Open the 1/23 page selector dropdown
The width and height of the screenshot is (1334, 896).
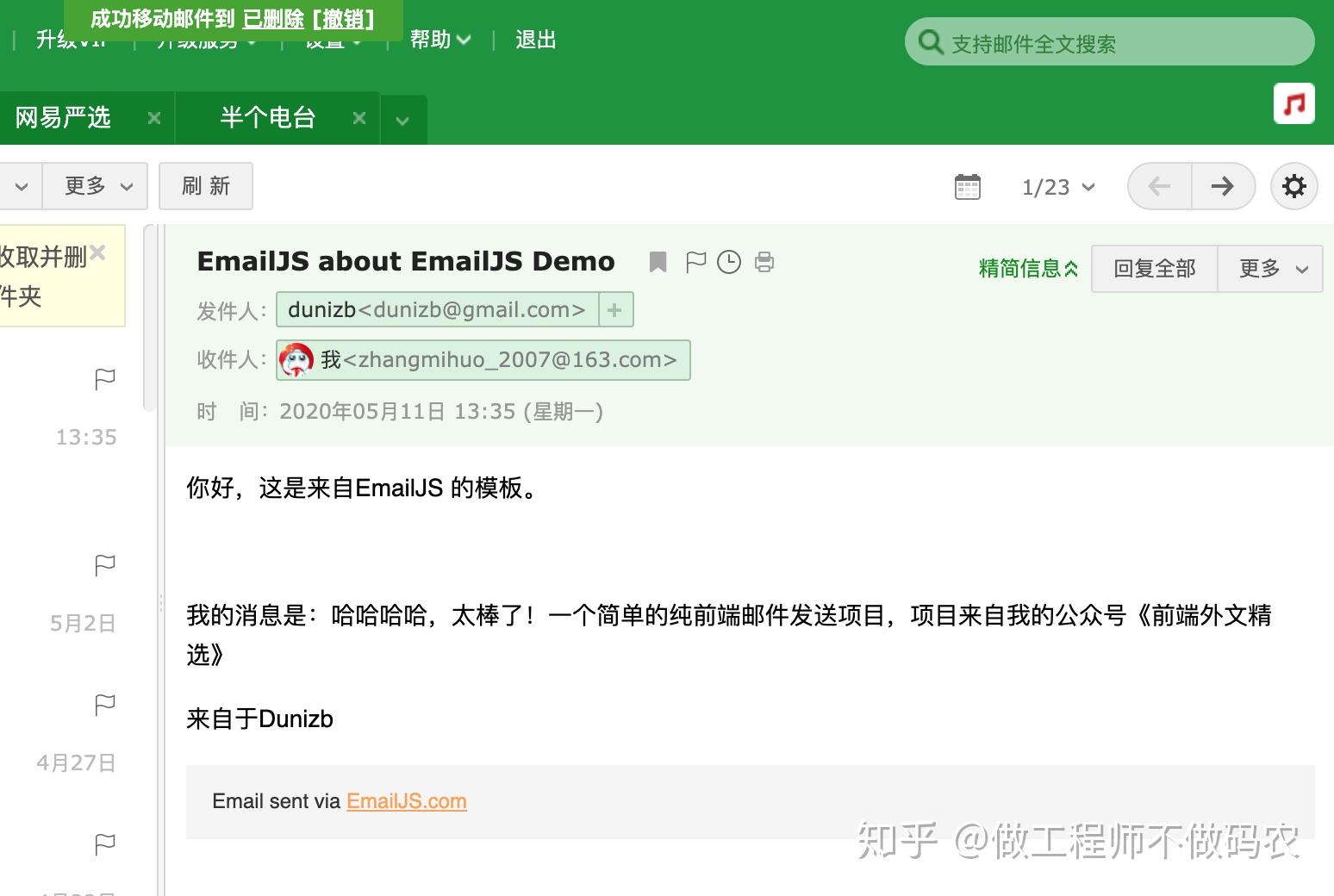pyautogui.click(x=1057, y=186)
